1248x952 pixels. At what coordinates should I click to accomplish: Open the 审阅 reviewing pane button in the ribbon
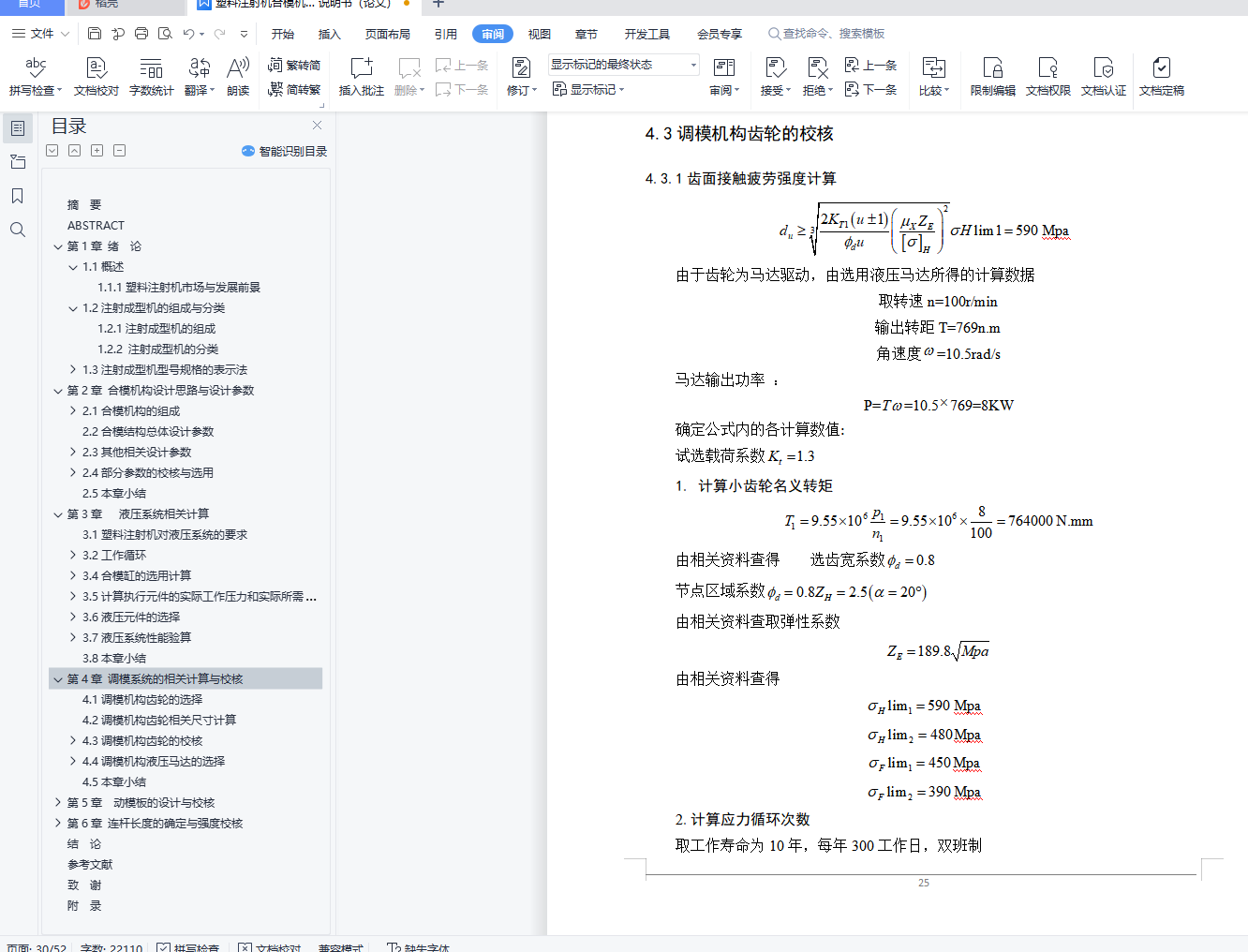(x=724, y=76)
